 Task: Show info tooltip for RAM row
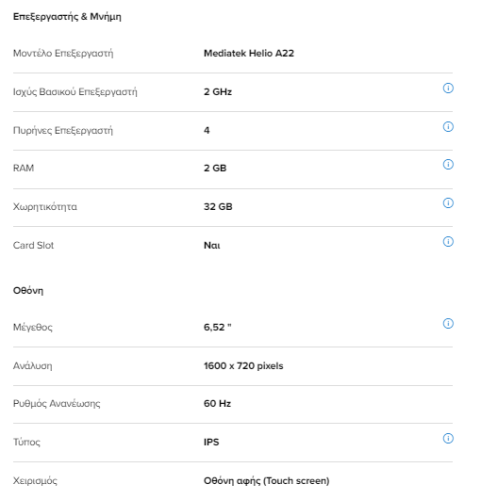448,164
